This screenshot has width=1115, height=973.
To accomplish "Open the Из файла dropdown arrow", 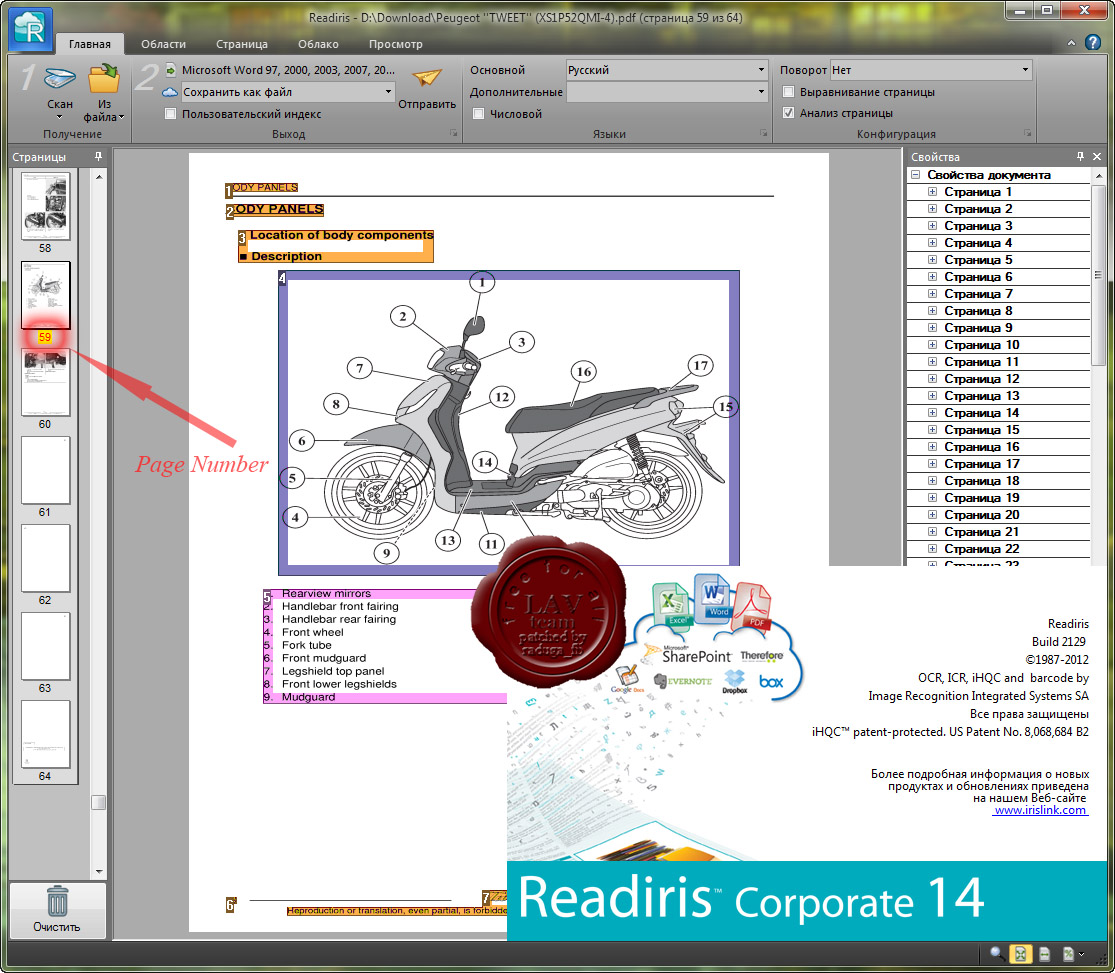I will pyautogui.click(x=122, y=117).
